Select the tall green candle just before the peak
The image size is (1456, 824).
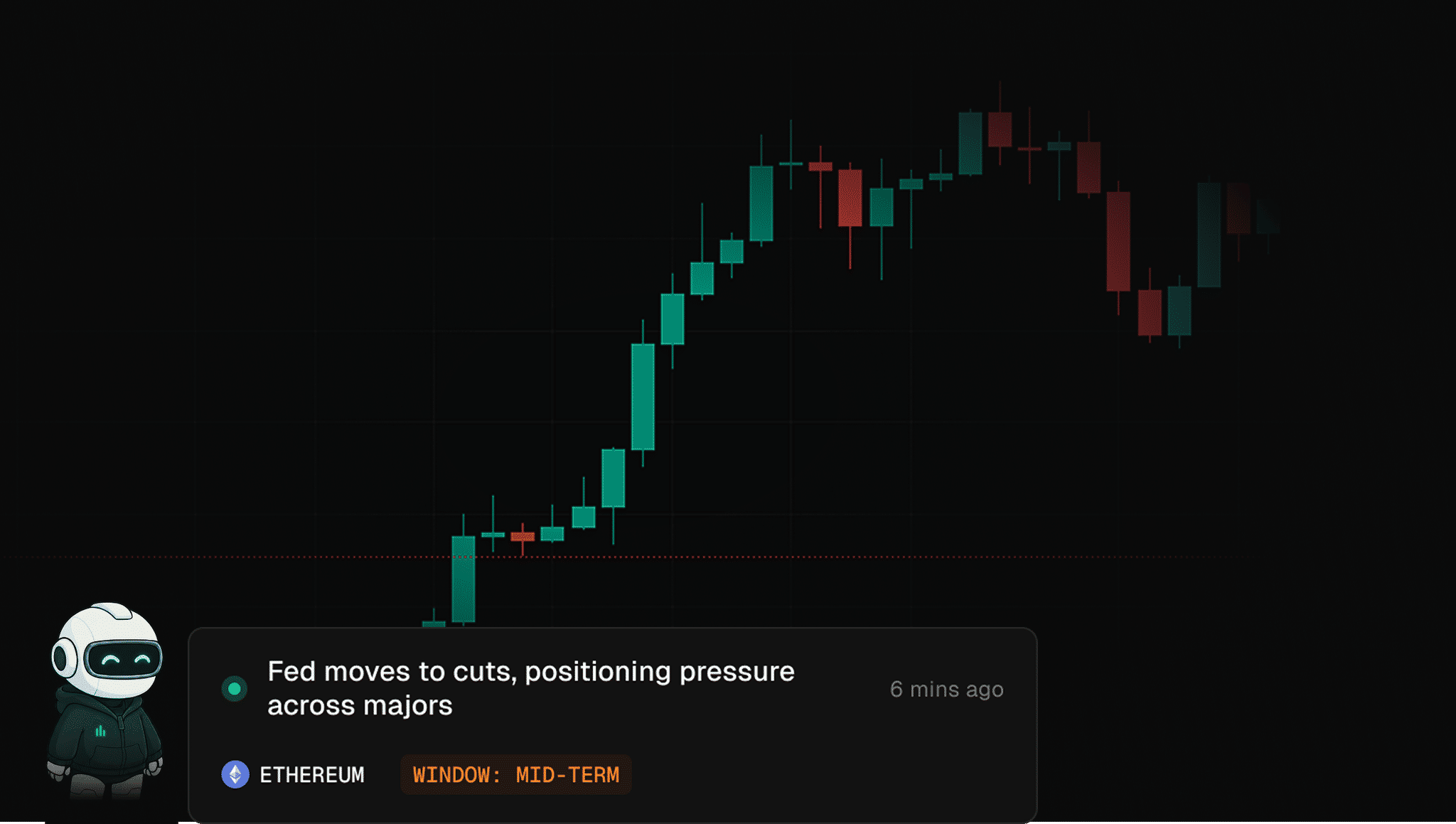970,143
